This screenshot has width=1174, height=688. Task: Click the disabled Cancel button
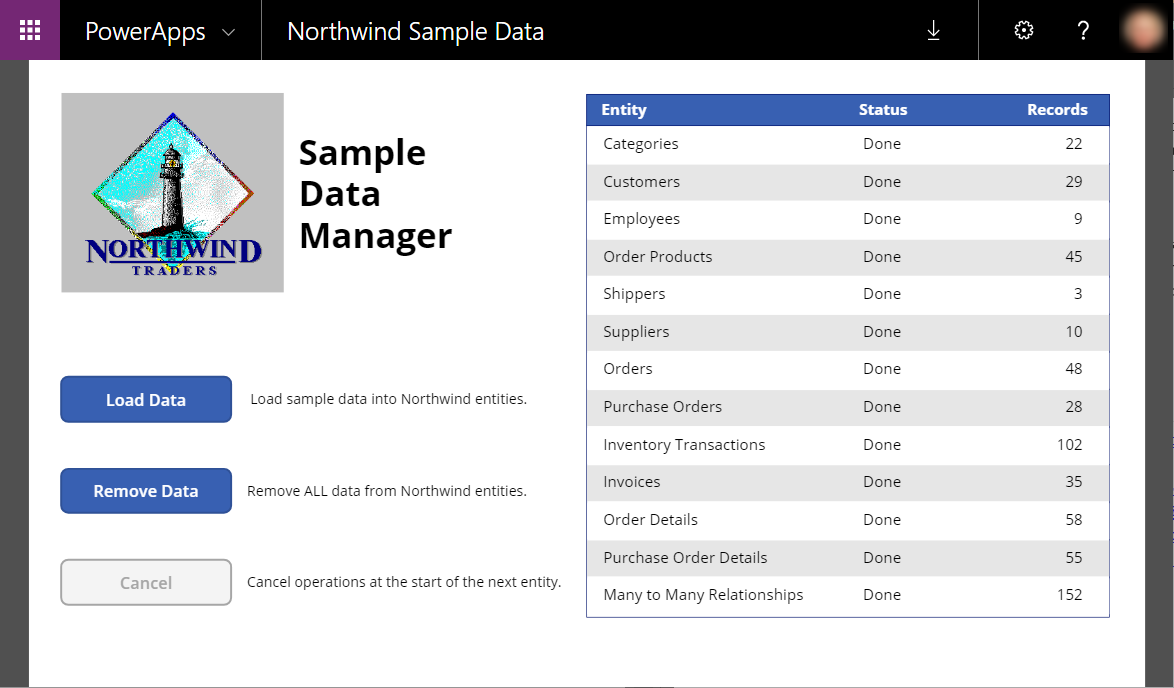(x=145, y=581)
